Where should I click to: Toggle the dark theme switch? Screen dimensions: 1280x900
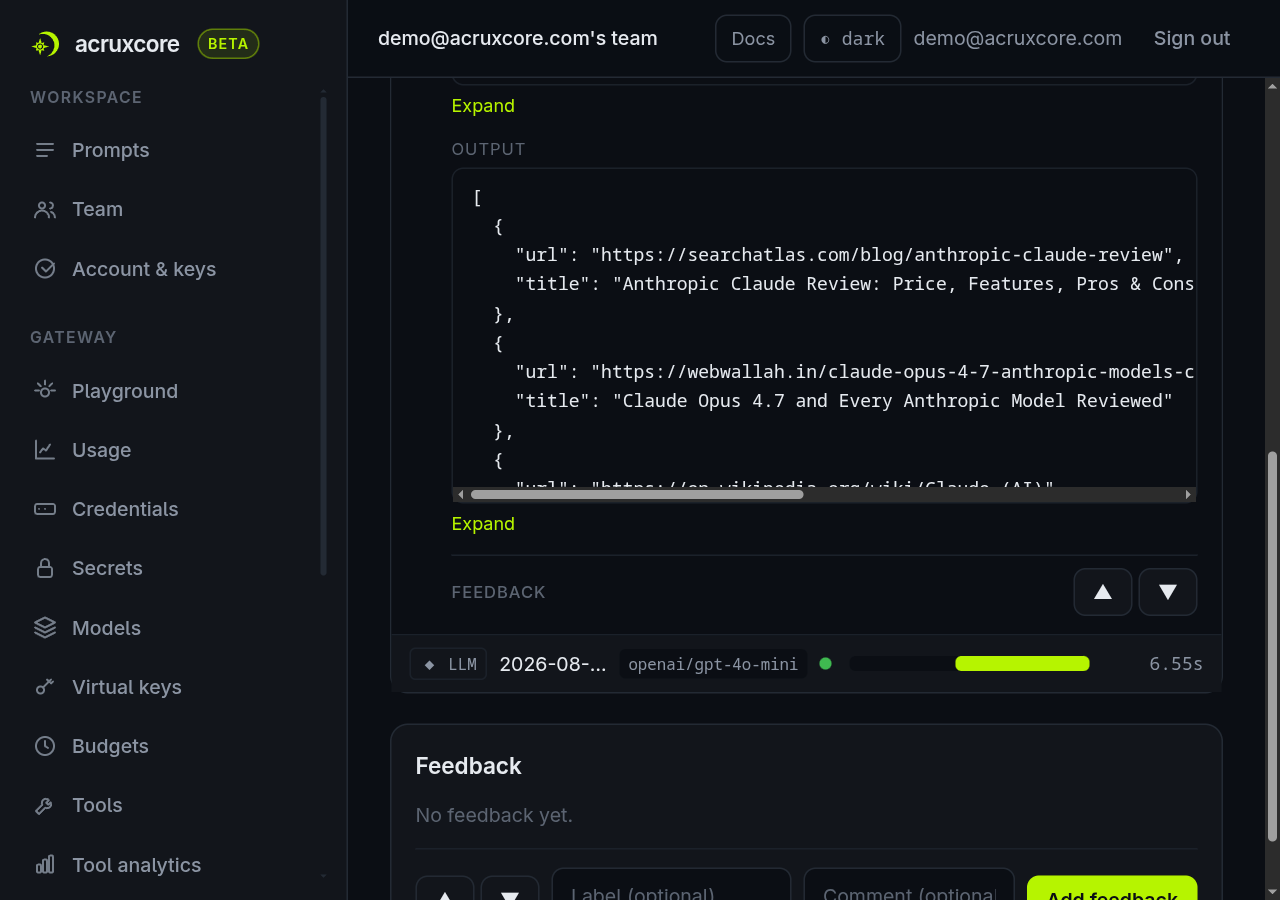852,39
